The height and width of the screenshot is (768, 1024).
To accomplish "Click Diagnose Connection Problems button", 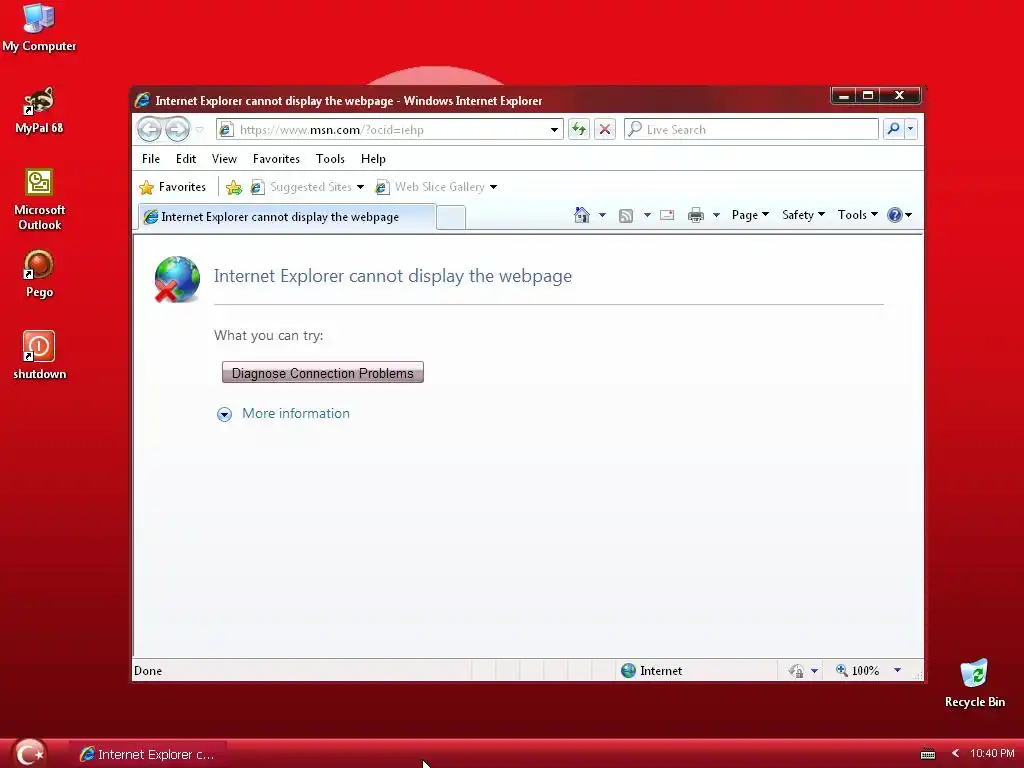I will coord(323,373).
